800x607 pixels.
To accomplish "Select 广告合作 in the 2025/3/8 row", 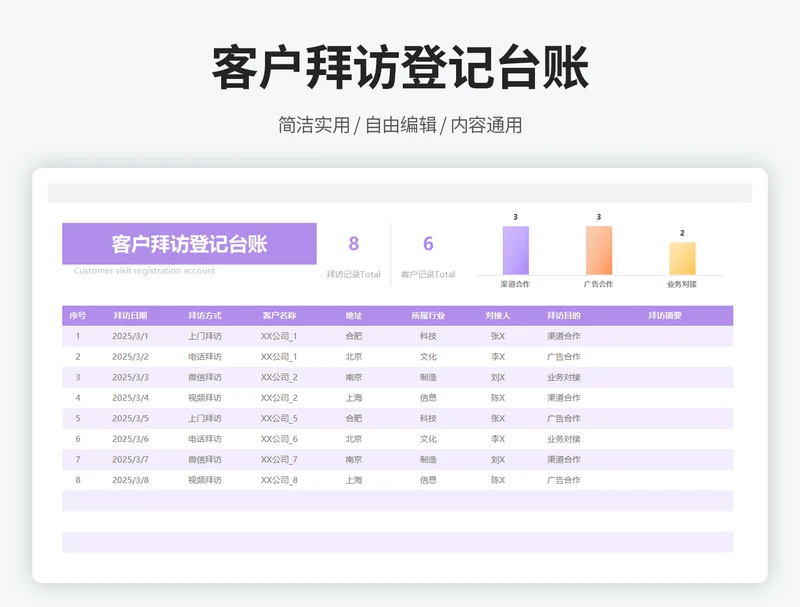I will (564, 480).
